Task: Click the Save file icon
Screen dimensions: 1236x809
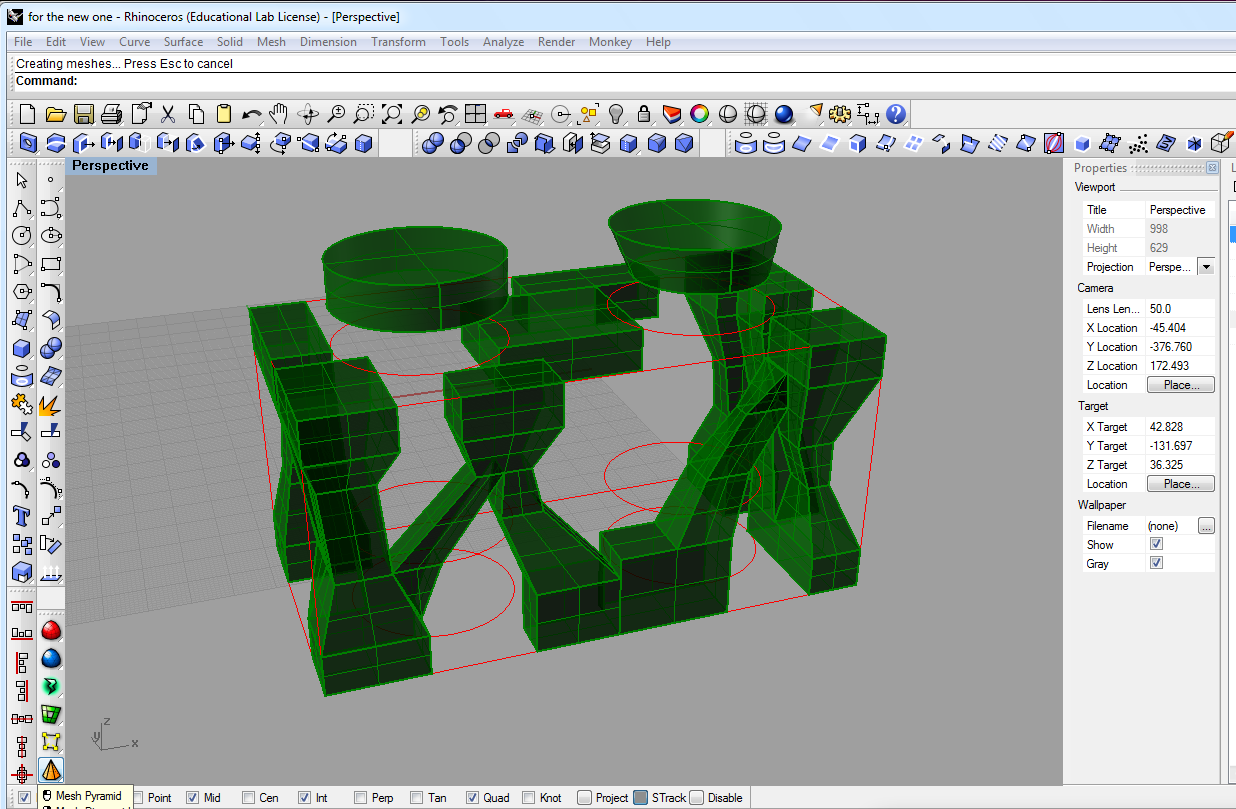Action: coord(84,114)
